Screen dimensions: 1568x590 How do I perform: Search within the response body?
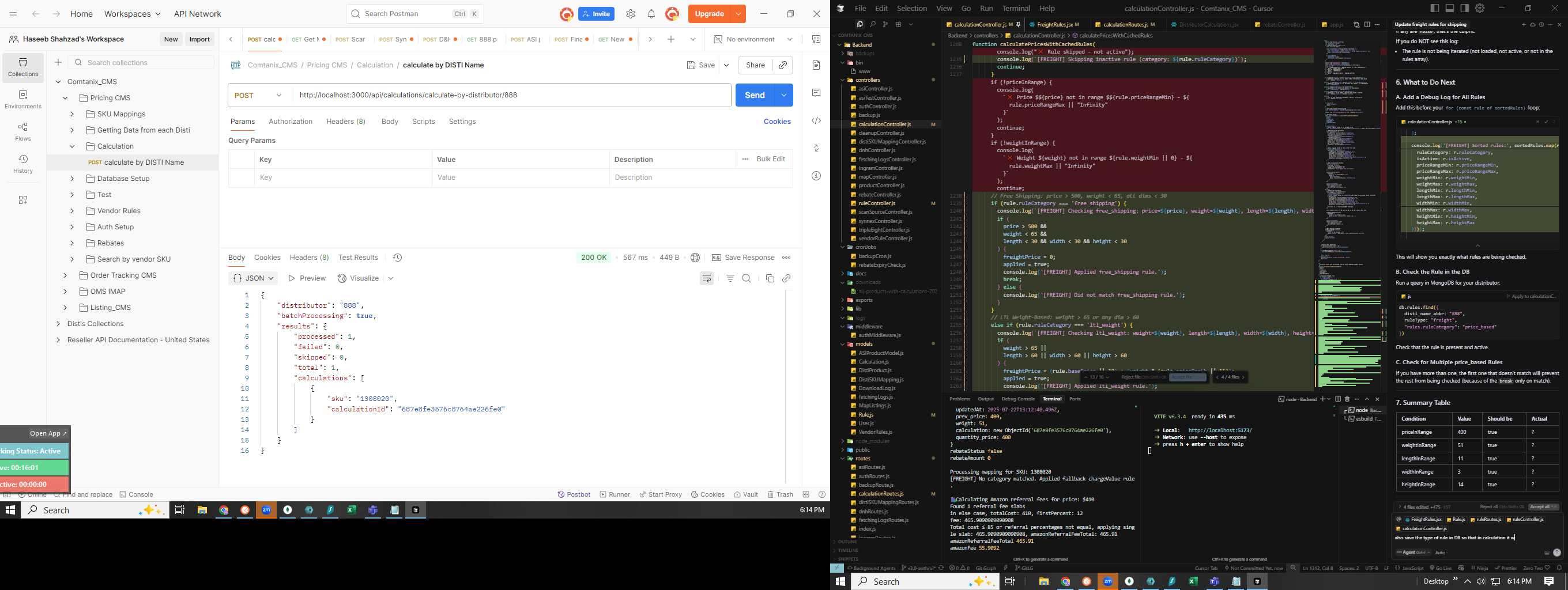[x=747, y=278]
